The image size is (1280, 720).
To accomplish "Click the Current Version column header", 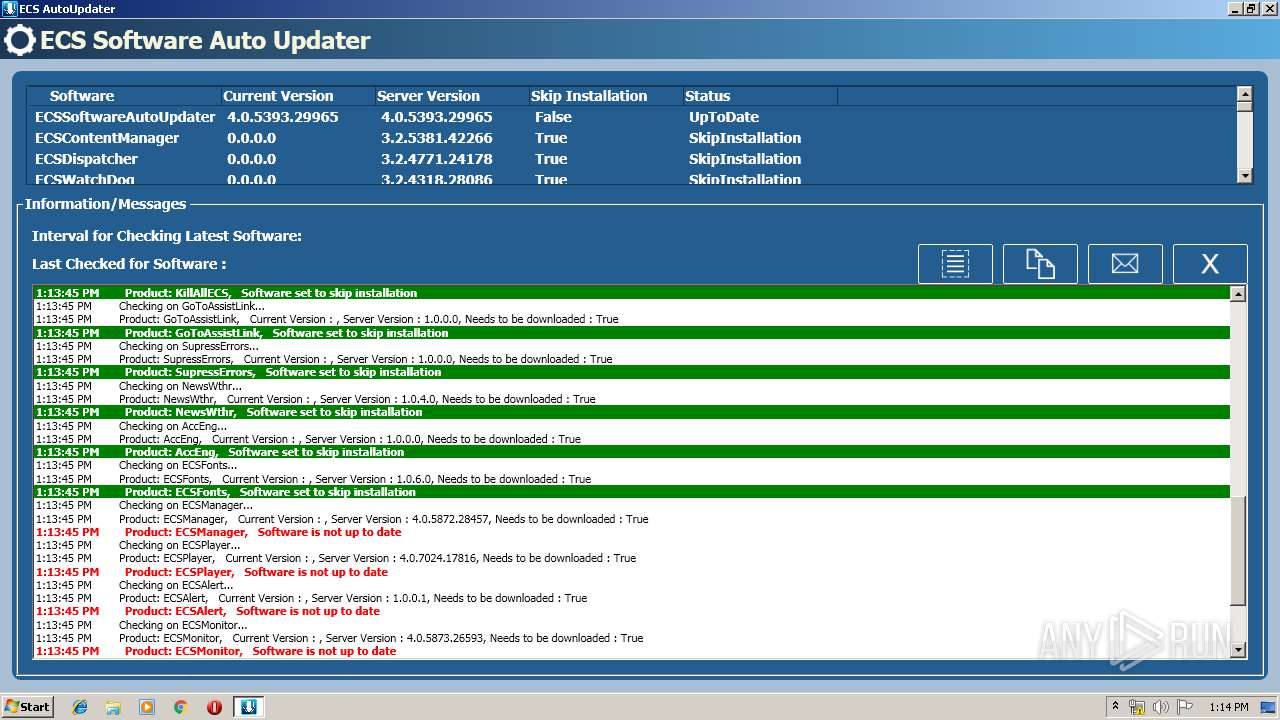I will point(297,96).
